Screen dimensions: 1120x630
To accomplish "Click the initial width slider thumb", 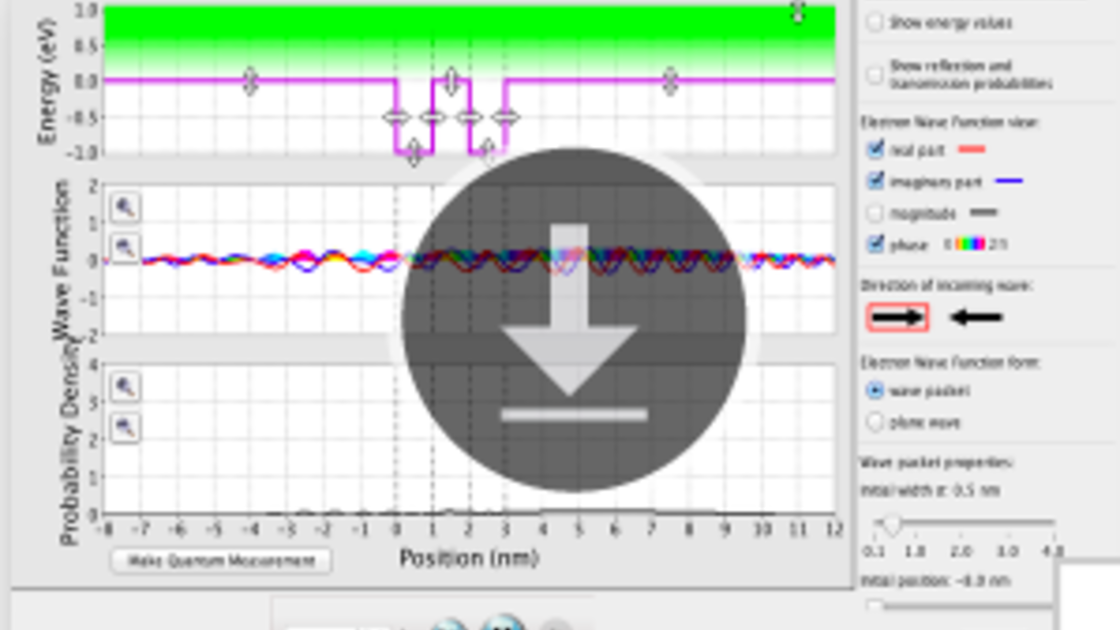I will [891, 524].
